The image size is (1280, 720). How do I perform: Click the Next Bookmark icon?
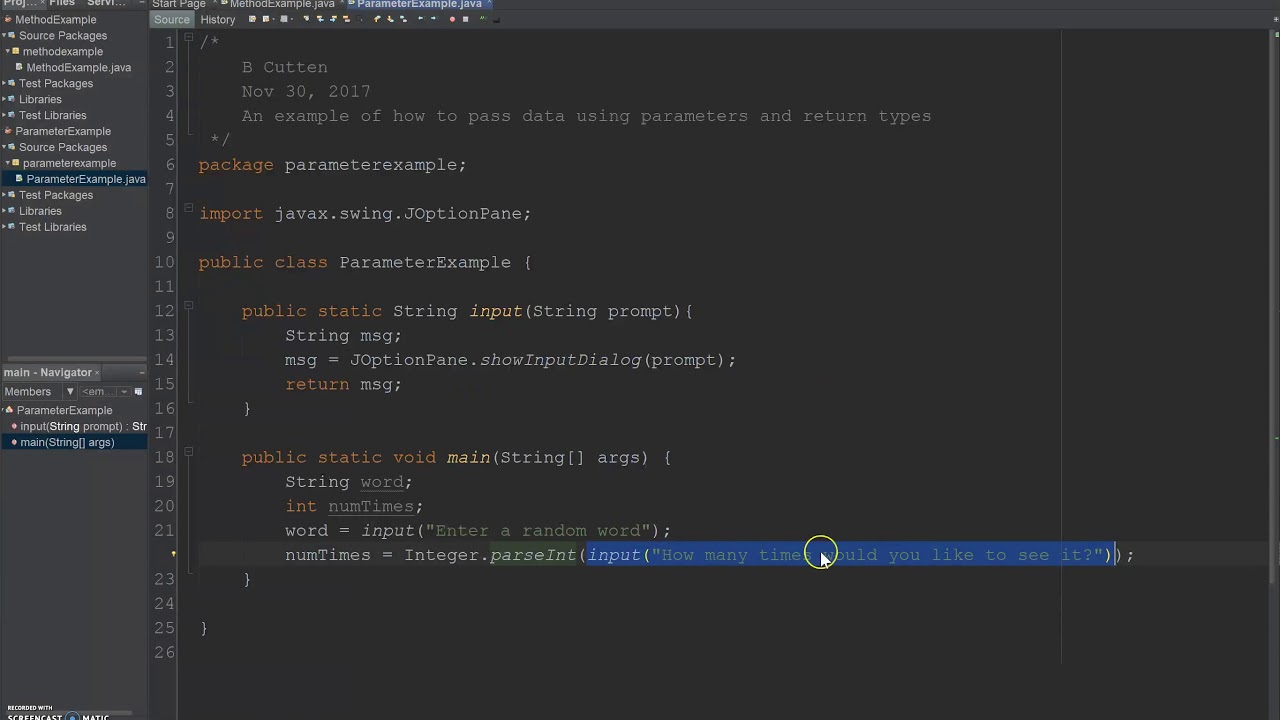pos(390,19)
